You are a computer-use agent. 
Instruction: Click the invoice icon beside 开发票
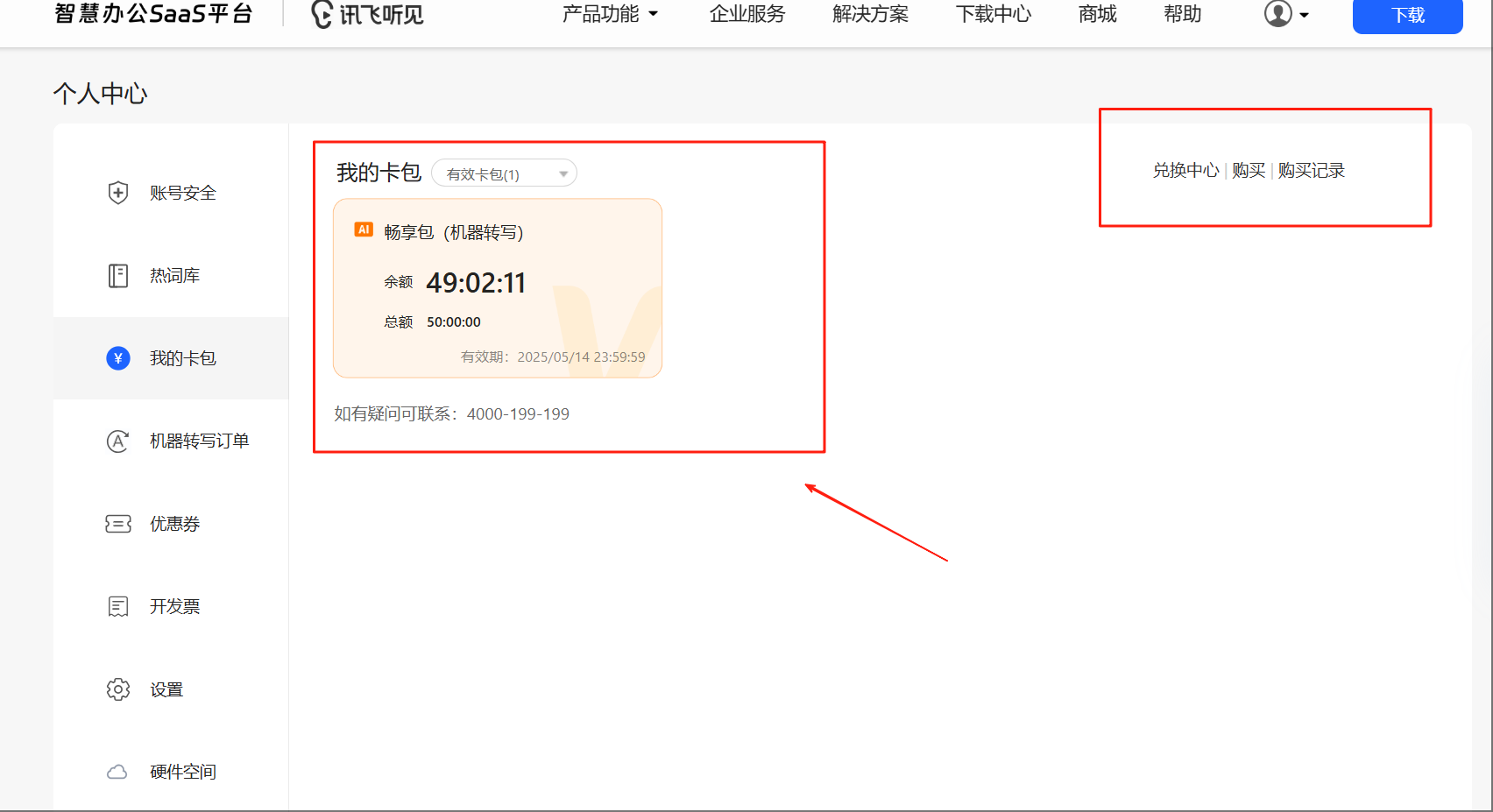(x=118, y=606)
